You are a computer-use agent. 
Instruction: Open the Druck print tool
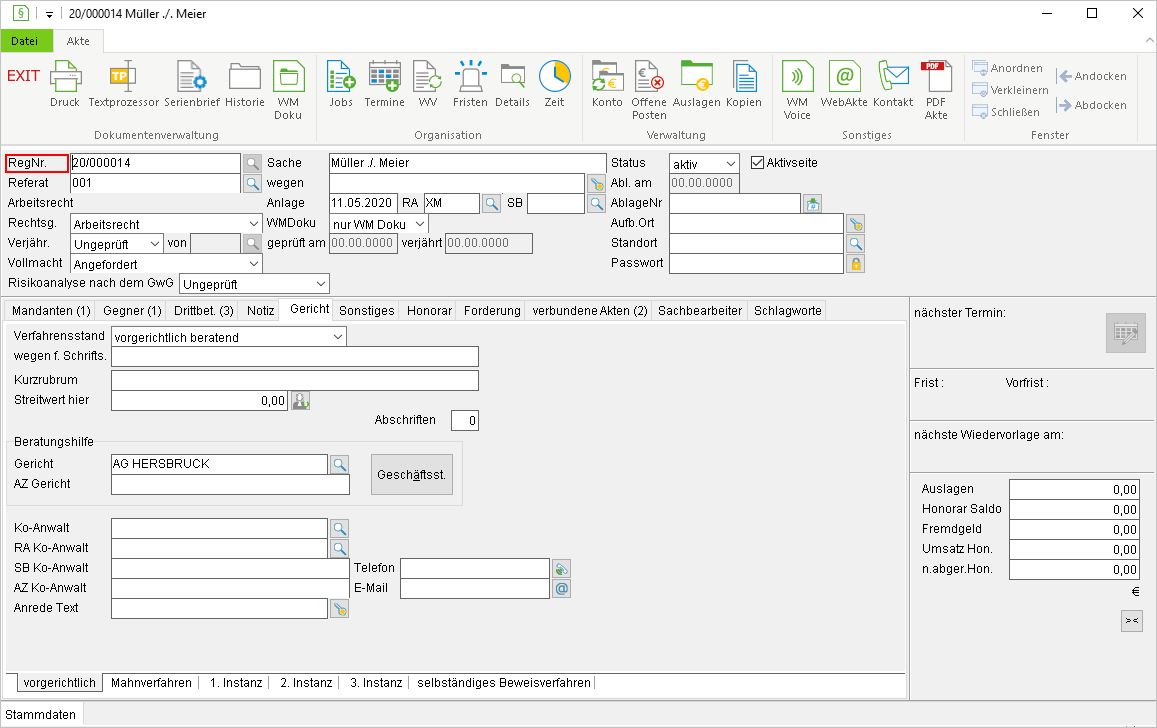click(65, 83)
